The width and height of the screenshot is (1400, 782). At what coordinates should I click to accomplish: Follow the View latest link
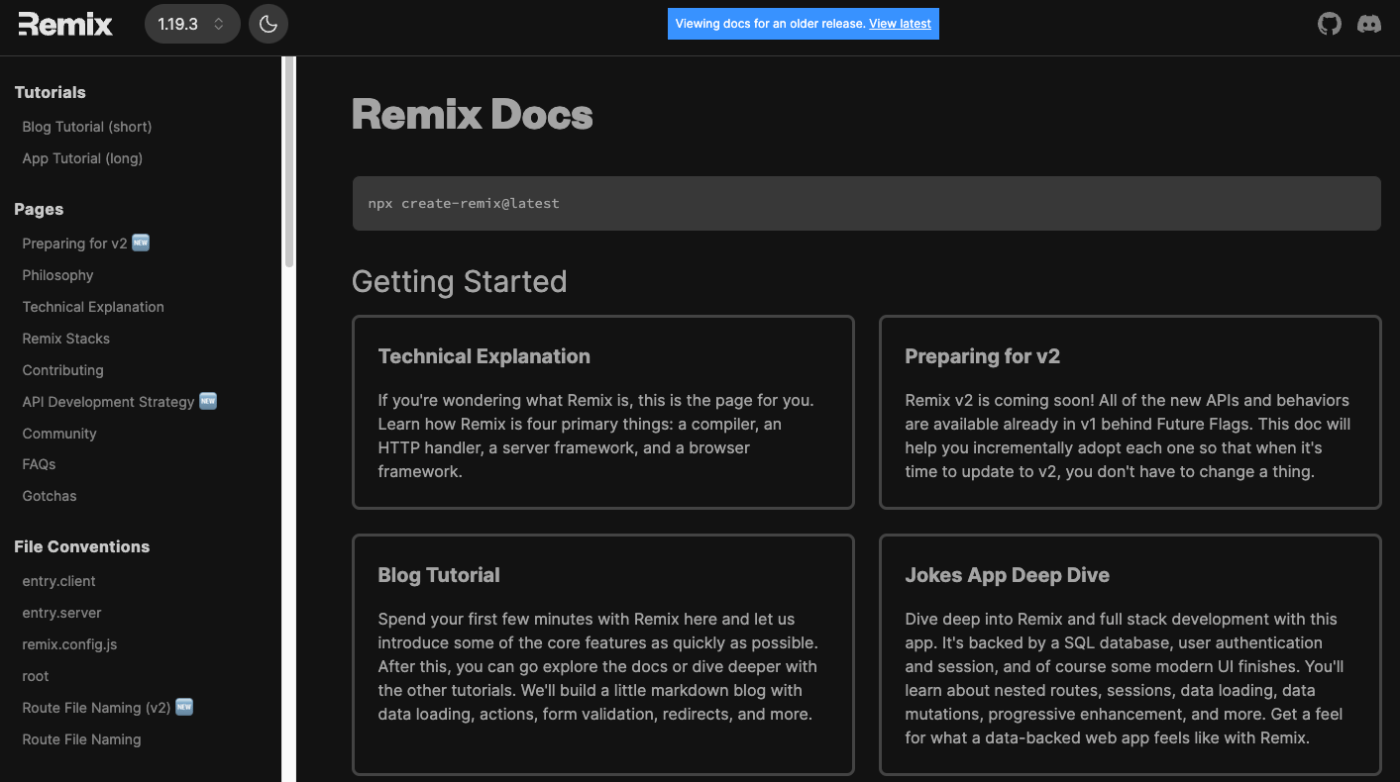coord(900,24)
